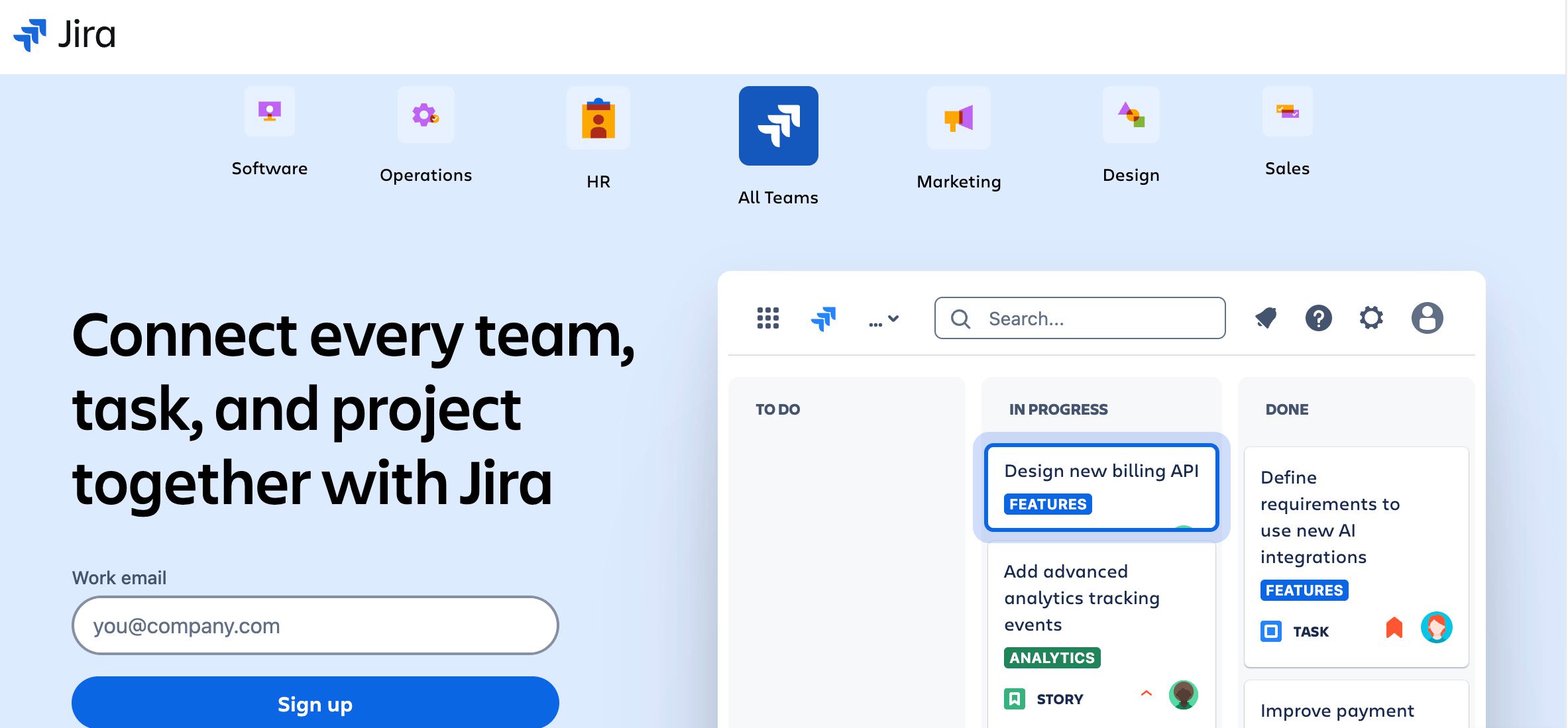This screenshot has width=1568, height=728.
Task: Open settings gear icon in board
Action: [x=1371, y=318]
